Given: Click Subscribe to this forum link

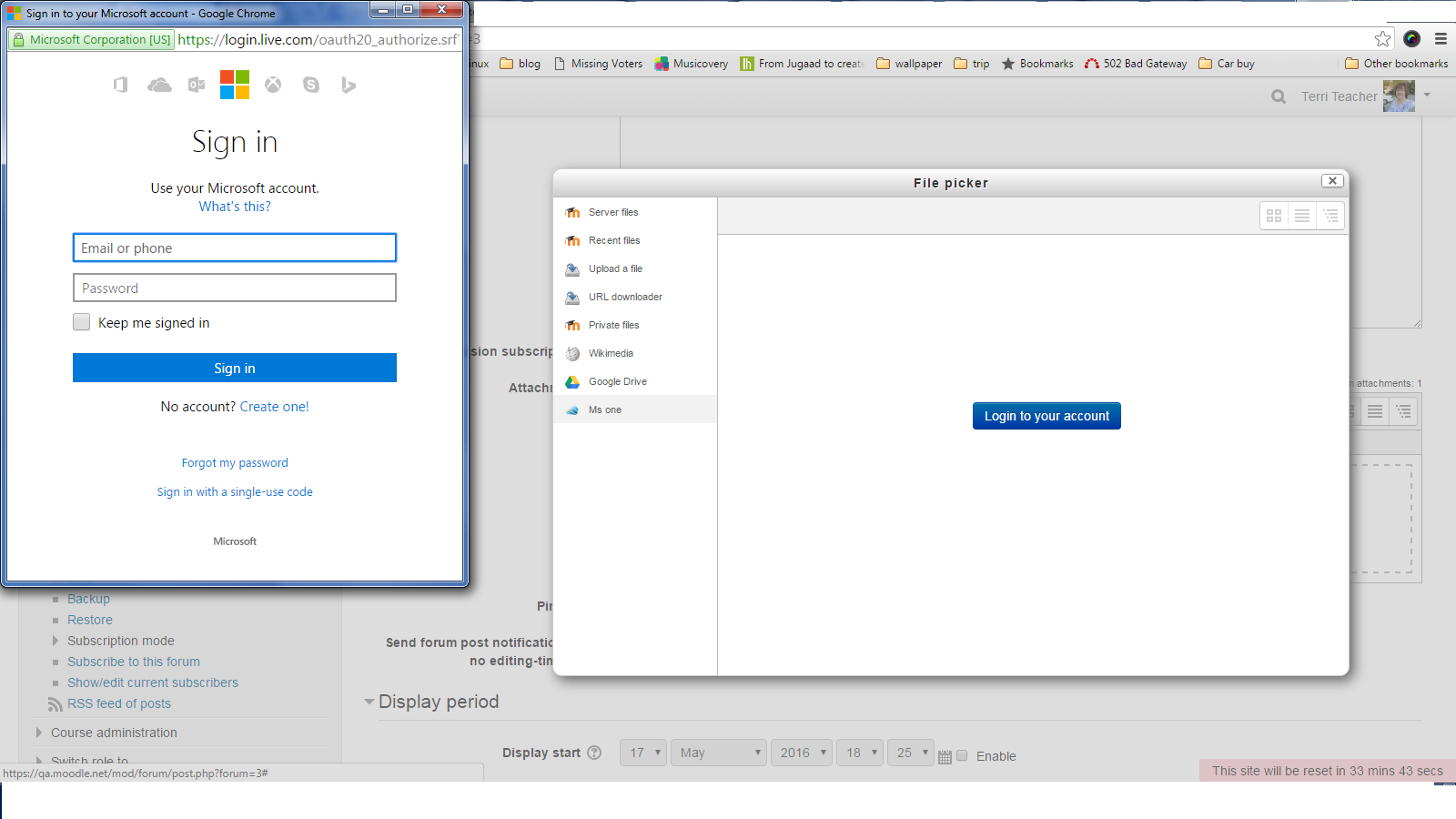Looking at the screenshot, I should (x=134, y=662).
